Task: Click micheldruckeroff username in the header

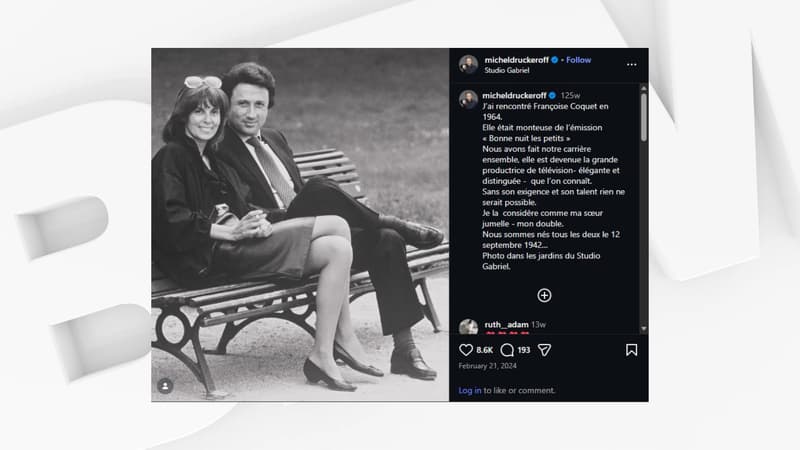Action: tap(516, 60)
